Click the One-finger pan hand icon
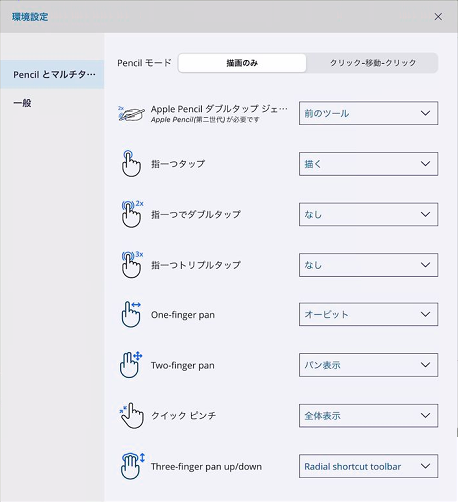The image size is (458, 502). [131, 314]
